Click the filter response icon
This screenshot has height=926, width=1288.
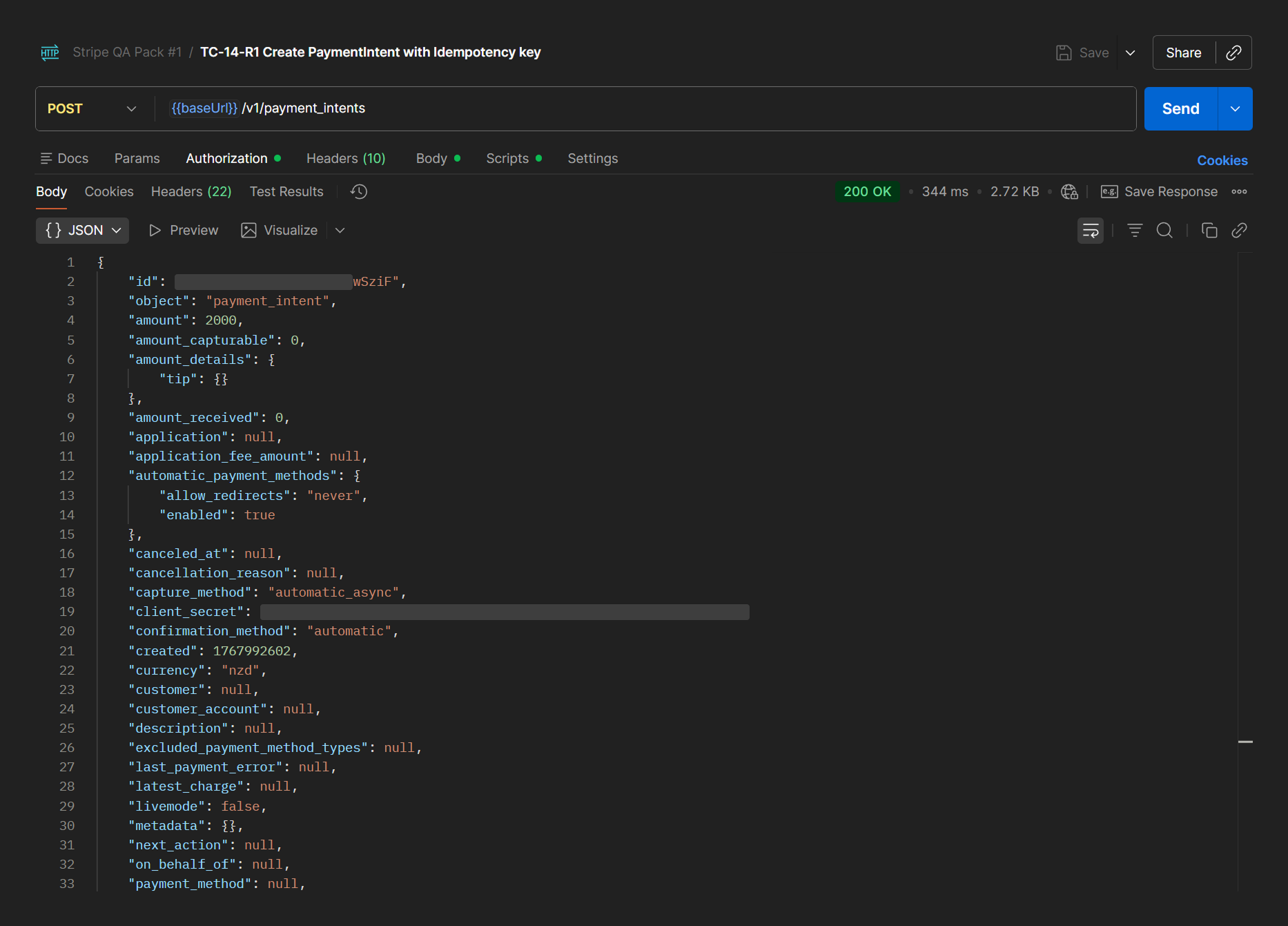(x=1135, y=230)
